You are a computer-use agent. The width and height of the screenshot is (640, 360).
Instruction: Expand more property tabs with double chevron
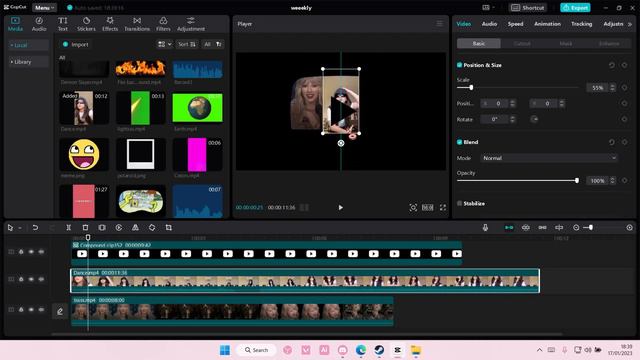630,24
